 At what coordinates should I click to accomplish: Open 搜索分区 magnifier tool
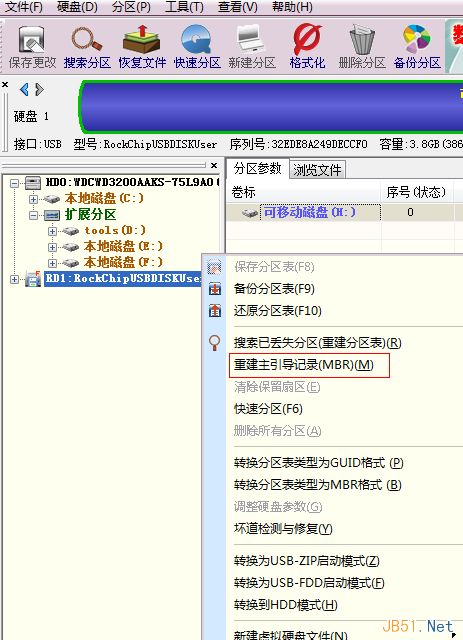(x=87, y=40)
